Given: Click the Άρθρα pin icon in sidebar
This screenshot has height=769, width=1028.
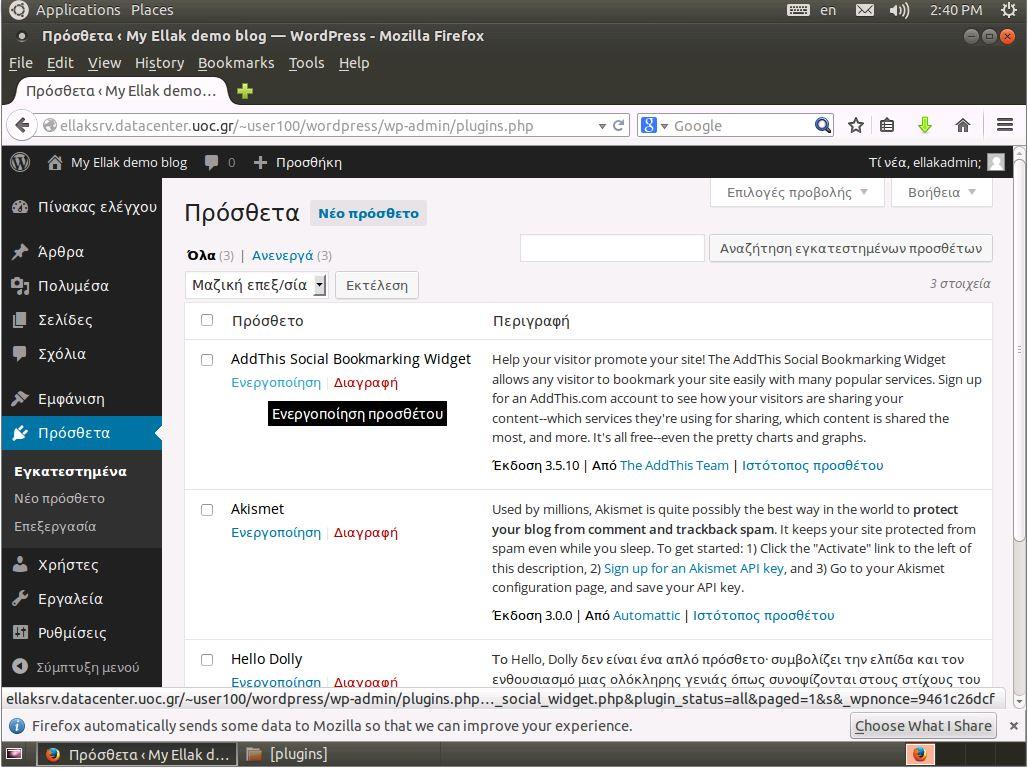Looking at the screenshot, I should pyautogui.click(x=20, y=252).
